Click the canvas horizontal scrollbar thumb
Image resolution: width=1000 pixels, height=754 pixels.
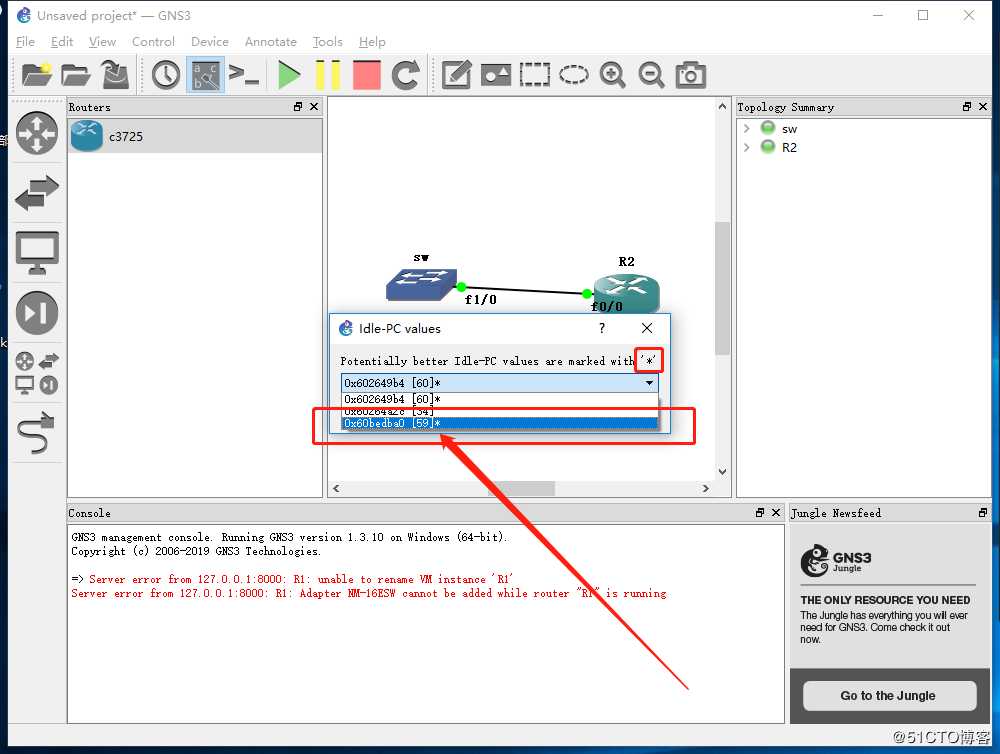coord(521,489)
